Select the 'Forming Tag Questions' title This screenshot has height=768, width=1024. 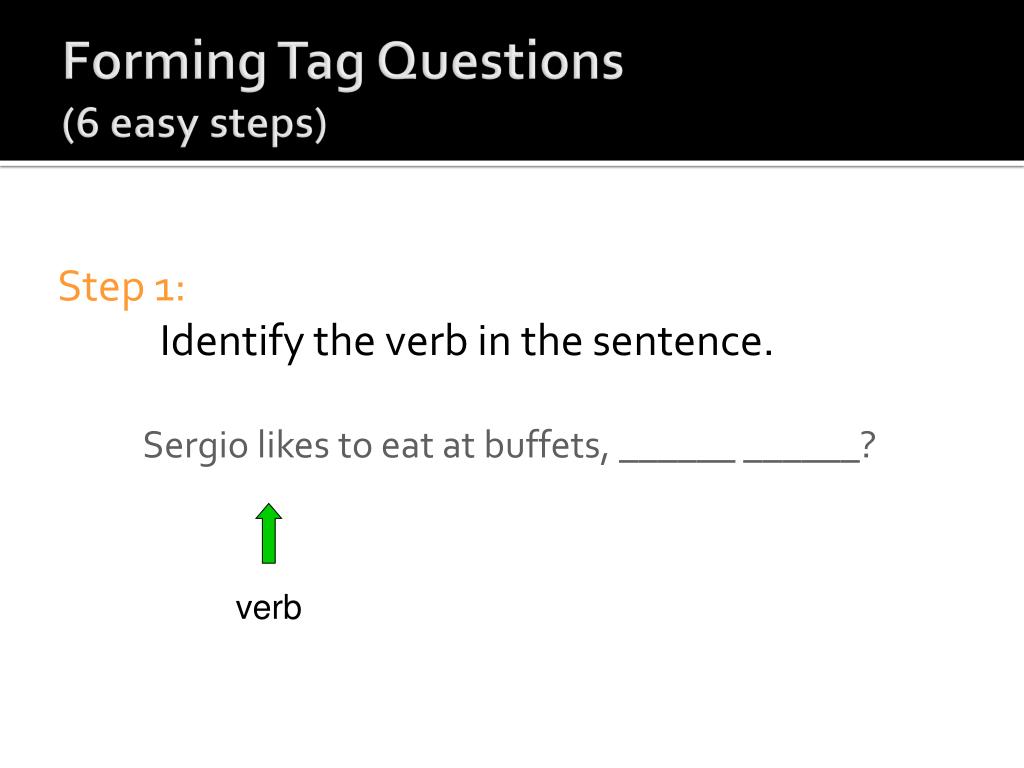coord(344,63)
